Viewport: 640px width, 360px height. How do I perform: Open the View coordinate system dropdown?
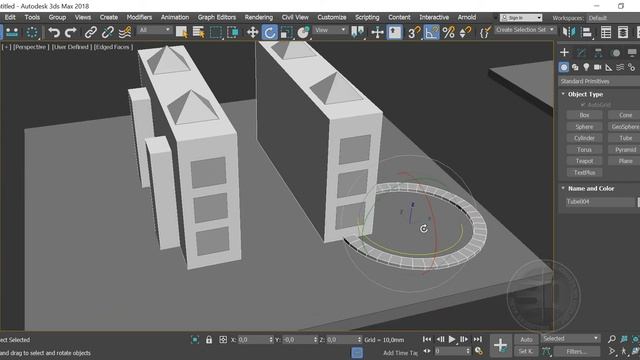(x=330, y=30)
